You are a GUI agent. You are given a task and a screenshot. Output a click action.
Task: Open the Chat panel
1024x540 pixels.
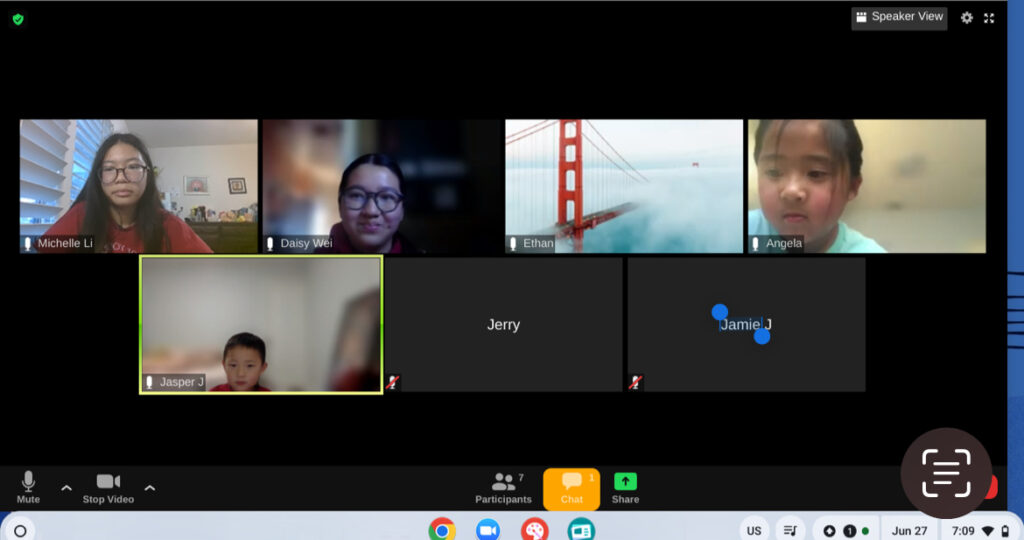(571, 489)
